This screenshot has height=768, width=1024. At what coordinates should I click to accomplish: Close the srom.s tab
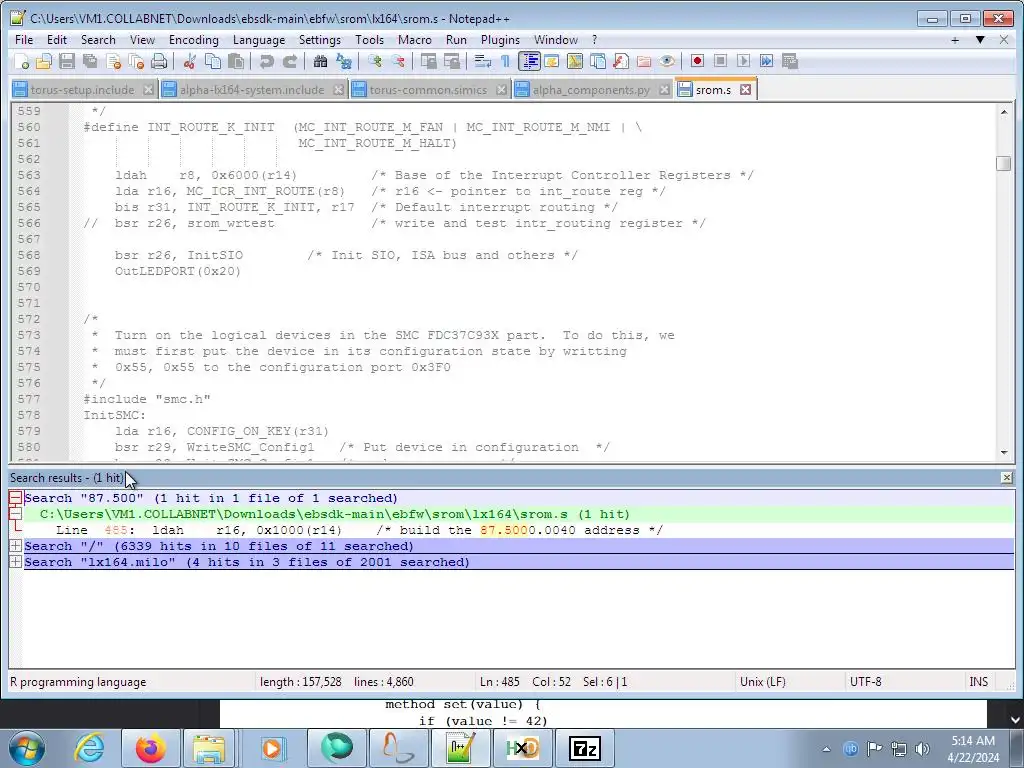coord(745,89)
